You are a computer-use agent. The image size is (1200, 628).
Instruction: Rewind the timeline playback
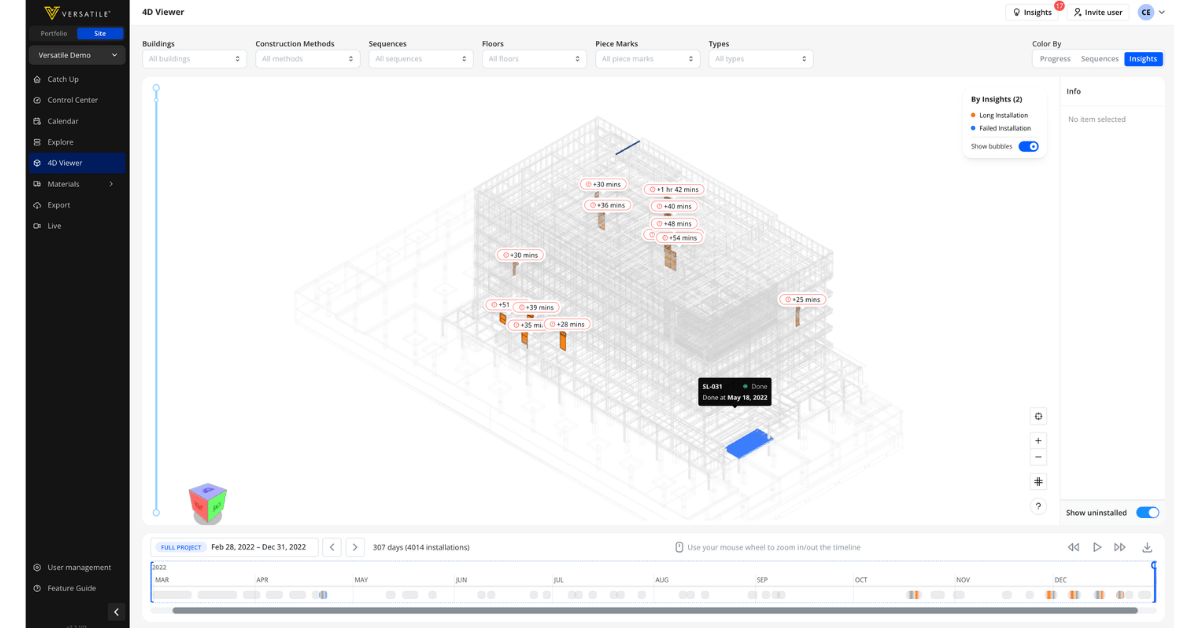(x=1073, y=547)
